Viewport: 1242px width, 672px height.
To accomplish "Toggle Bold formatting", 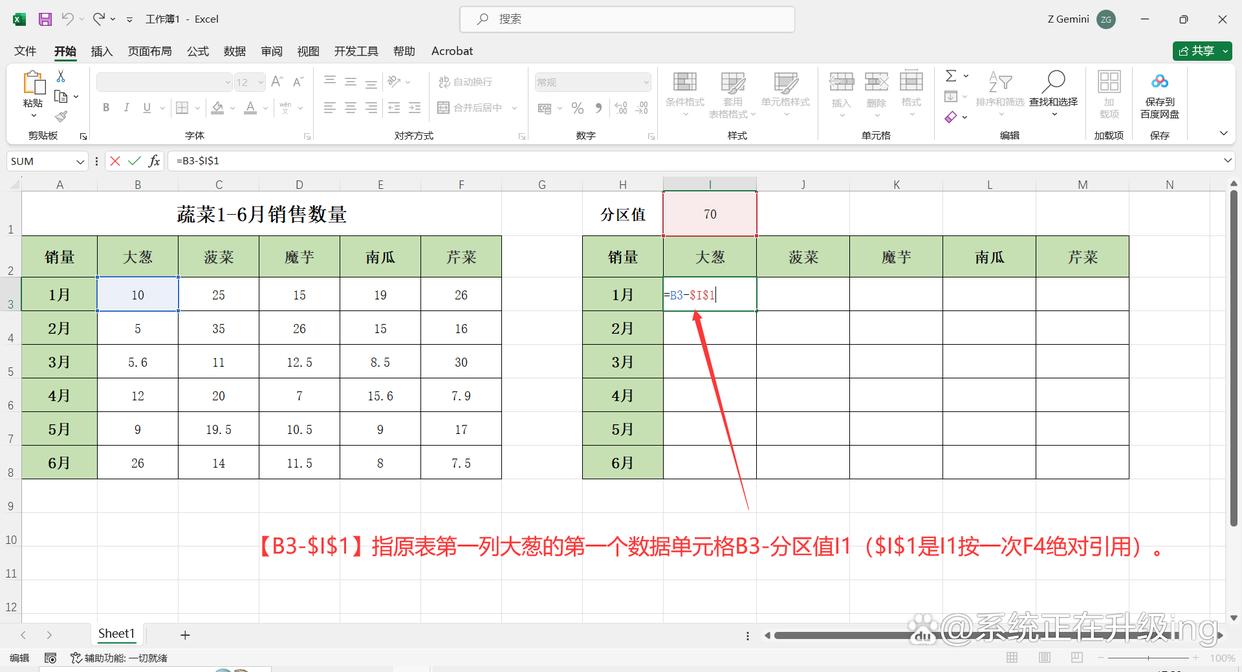I will 106,108.
